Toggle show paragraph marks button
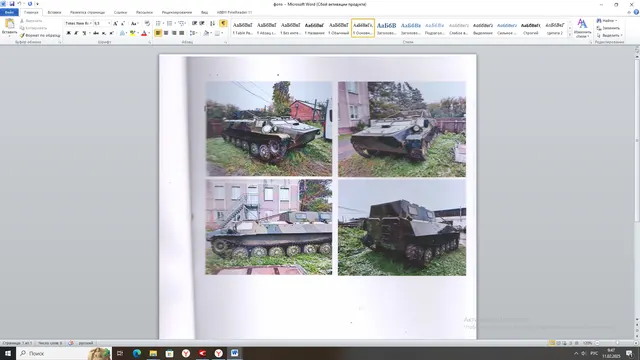This screenshot has width=640, height=360. [x=223, y=23]
